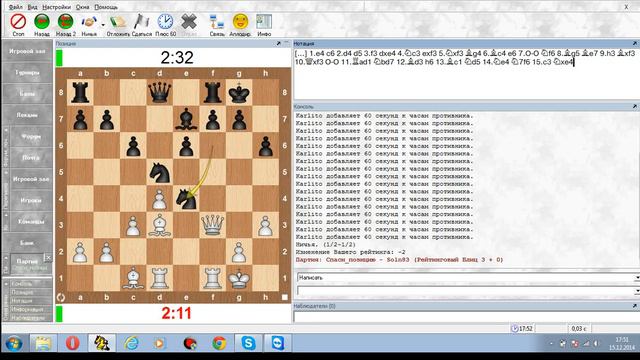Open Google Chrome from the taskbar
The width and height of the screenshot is (640, 360).
(x=219, y=343)
